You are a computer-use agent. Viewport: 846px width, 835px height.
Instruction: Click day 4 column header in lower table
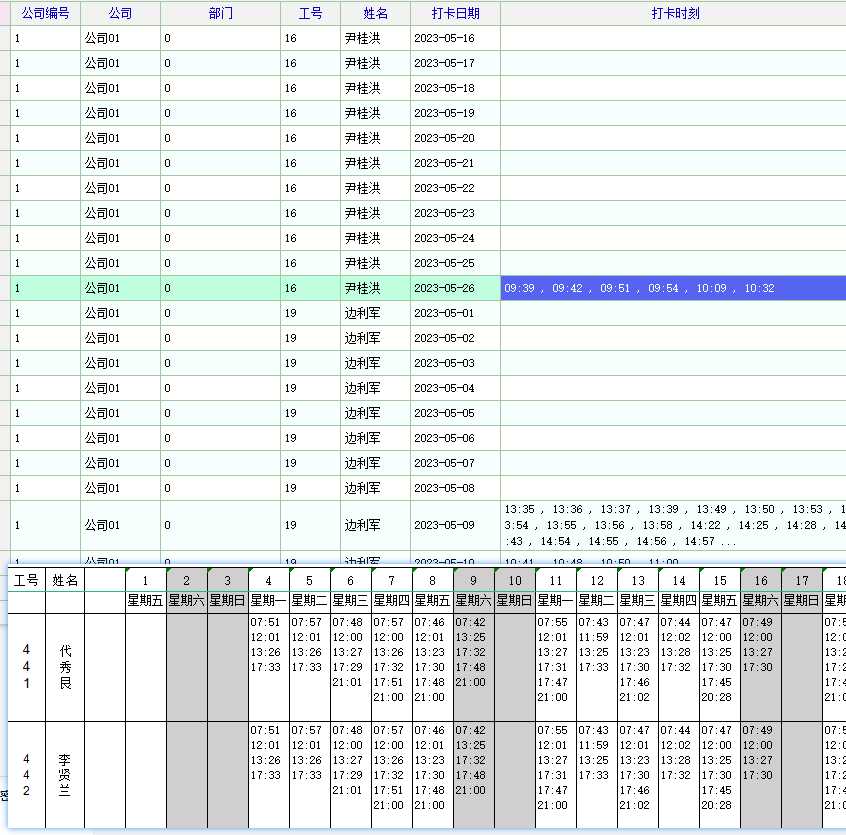[x=268, y=580]
